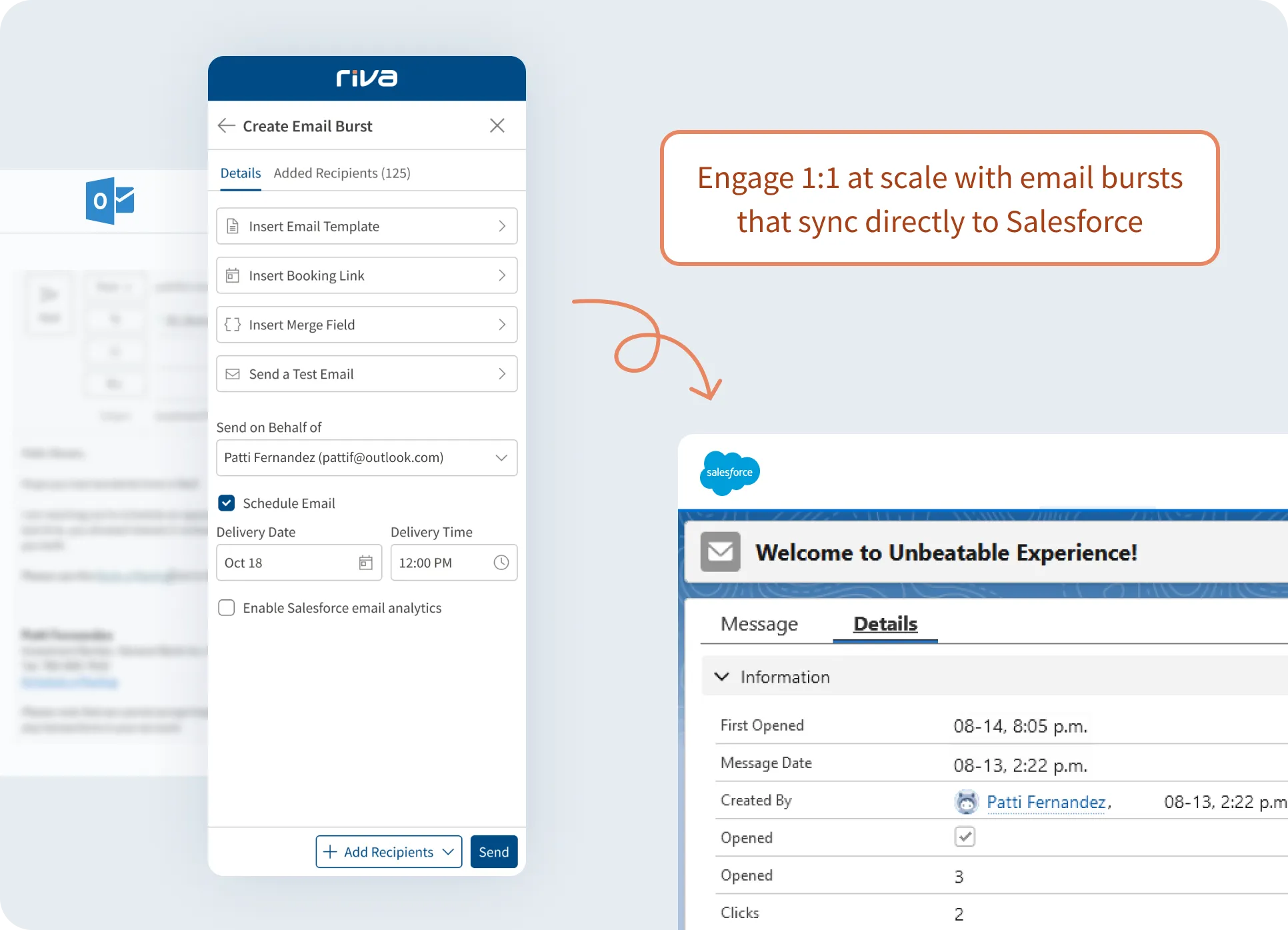Switch to the Added Recipients tab
This screenshot has width=1288, height=930.
tap(345, 172)
